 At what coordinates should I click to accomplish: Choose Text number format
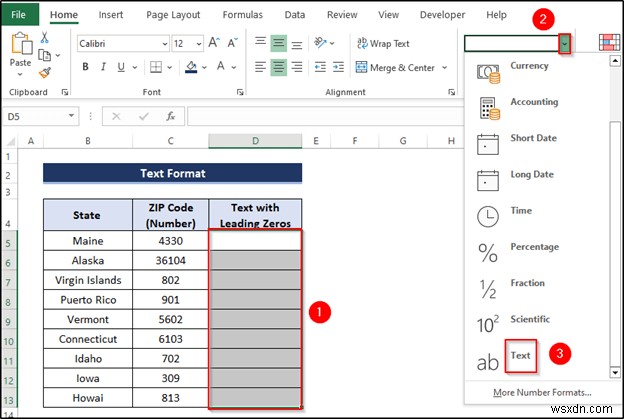click(536, 361)
